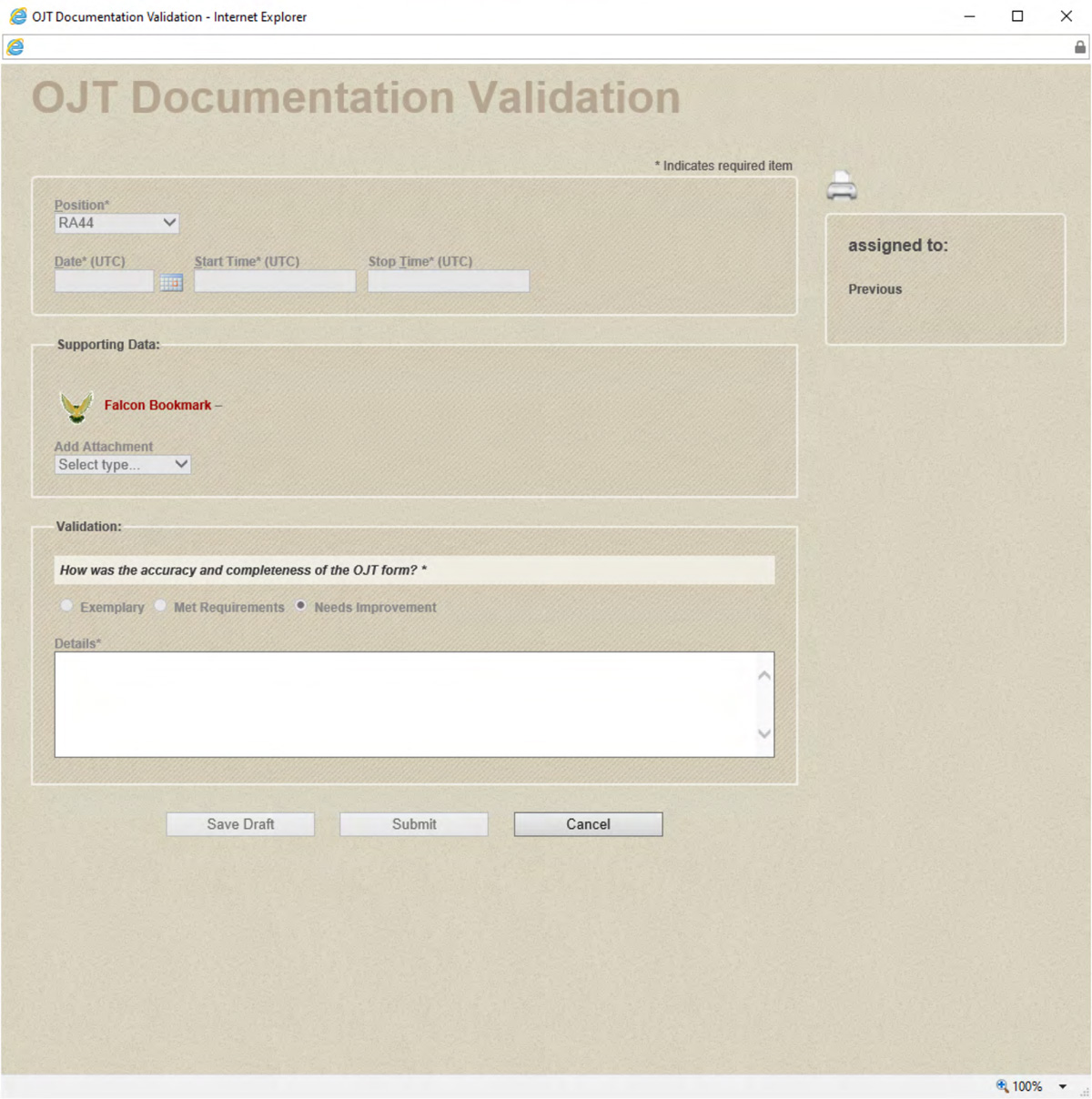
Task: Select the Needs Improvement radio button
Action: point(300,606)
